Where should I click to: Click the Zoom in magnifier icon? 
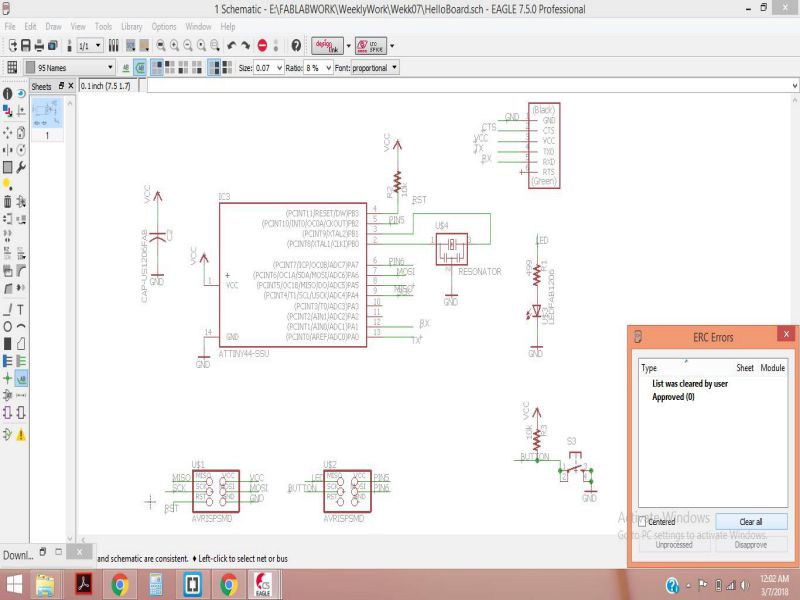point(174,45)
